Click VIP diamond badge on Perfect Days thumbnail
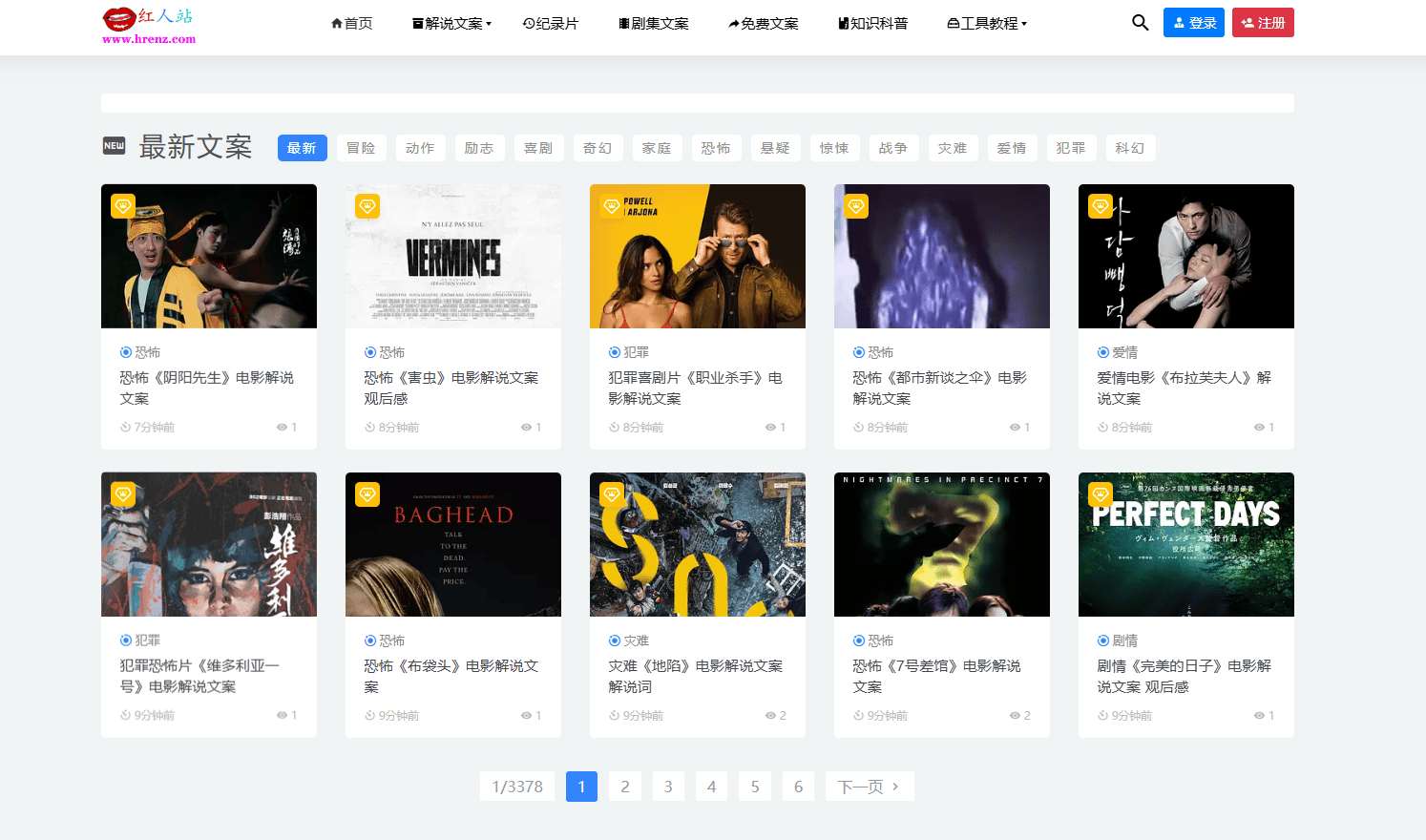Viewport: 1426px width, 840px height. click(x=1101, y=494)
